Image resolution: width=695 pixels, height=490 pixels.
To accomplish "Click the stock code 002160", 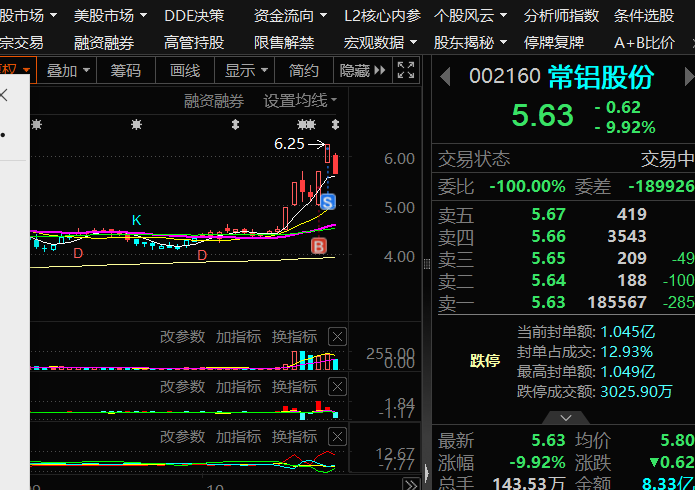I will [505, 76].
